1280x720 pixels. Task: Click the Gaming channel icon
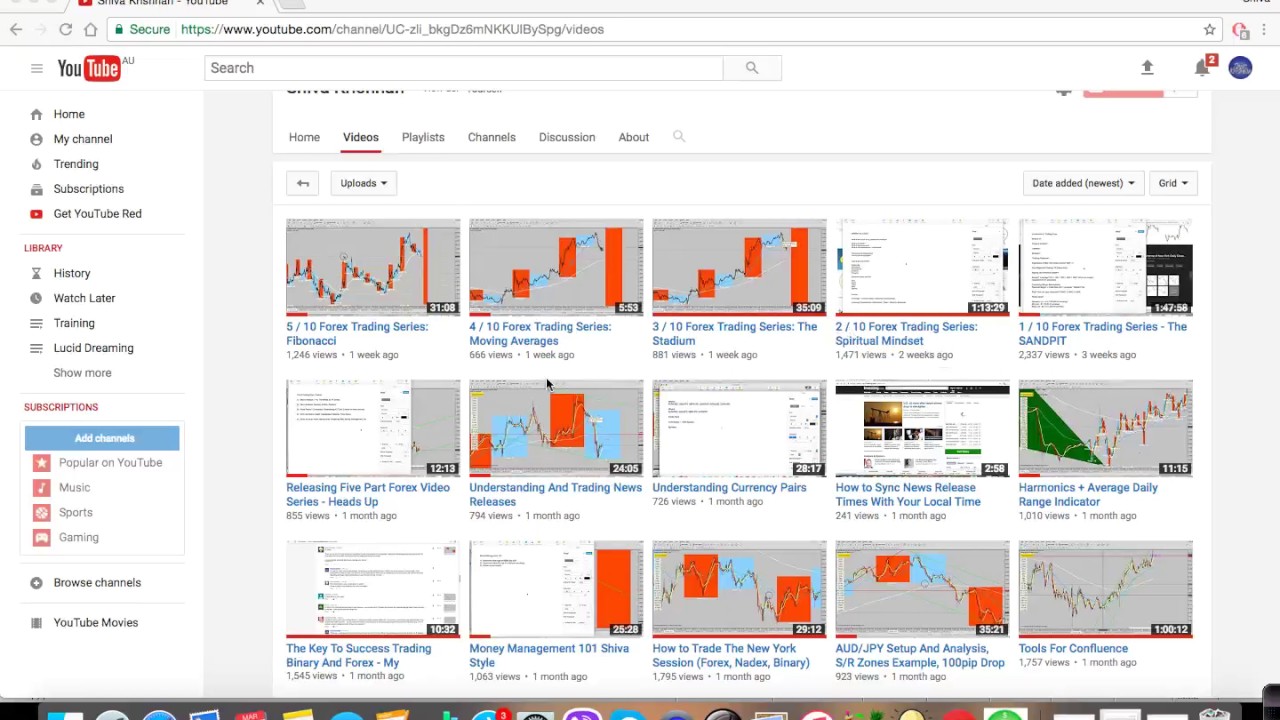(41, 538)
